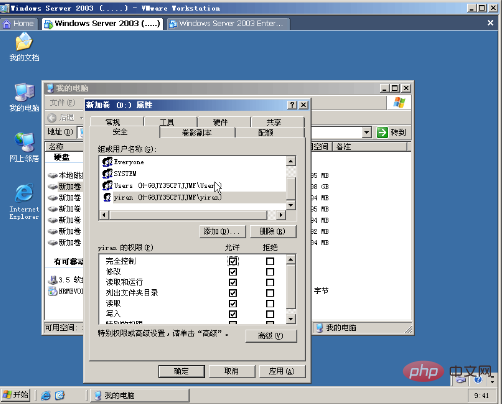This screenshot has width=502, height=404.
Task: Switch to the 卷影副本 tab
Action: point(197,133)
